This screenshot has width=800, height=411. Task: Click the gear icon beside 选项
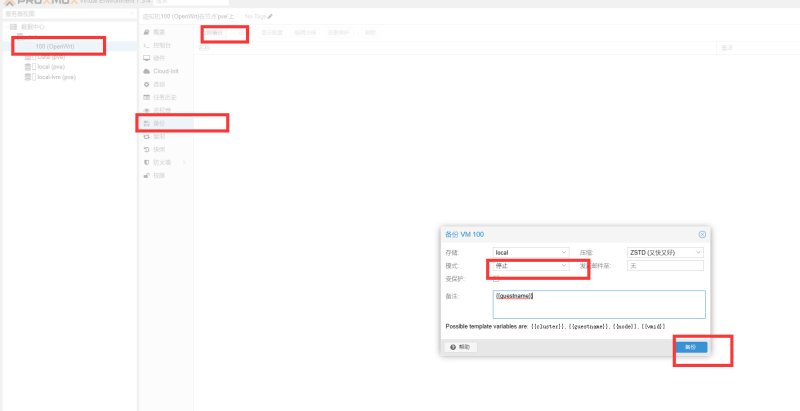tap(146, 84)
